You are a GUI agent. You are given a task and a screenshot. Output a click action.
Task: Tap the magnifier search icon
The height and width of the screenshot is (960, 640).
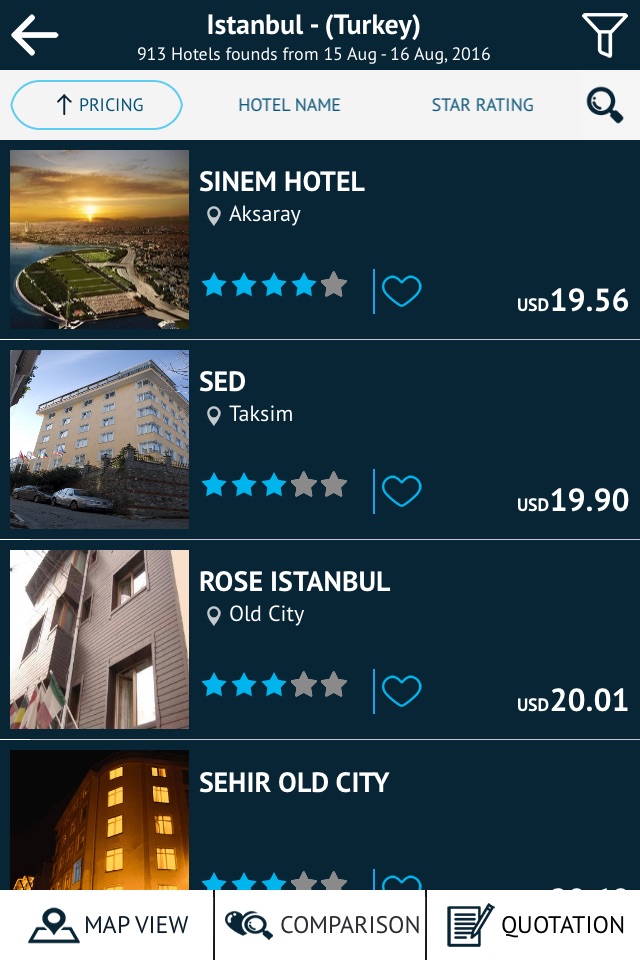[605, 105]
